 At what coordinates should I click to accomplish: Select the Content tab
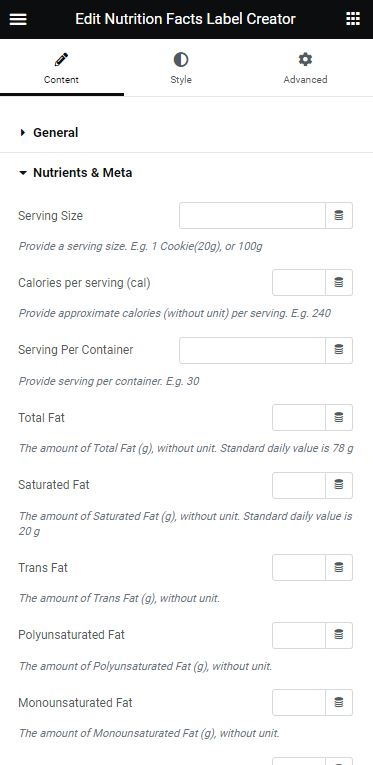(61, 68)
